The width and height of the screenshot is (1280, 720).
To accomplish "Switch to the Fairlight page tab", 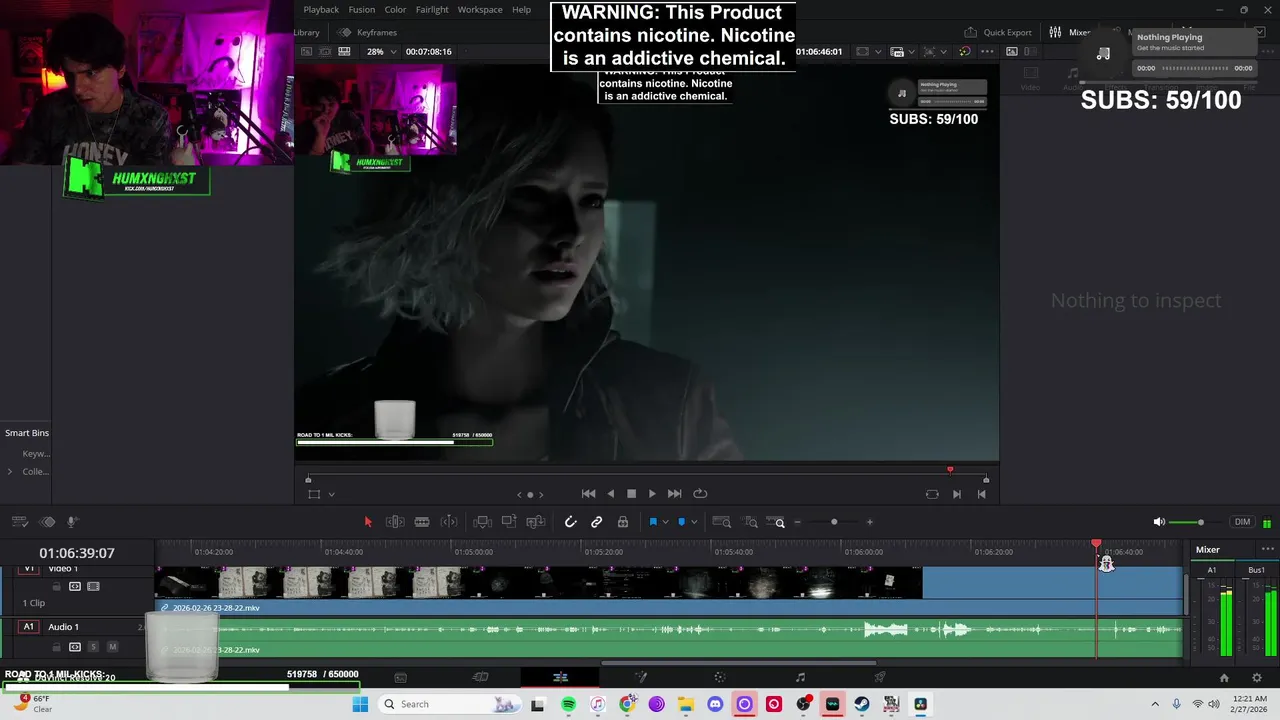I will (800, 677).
